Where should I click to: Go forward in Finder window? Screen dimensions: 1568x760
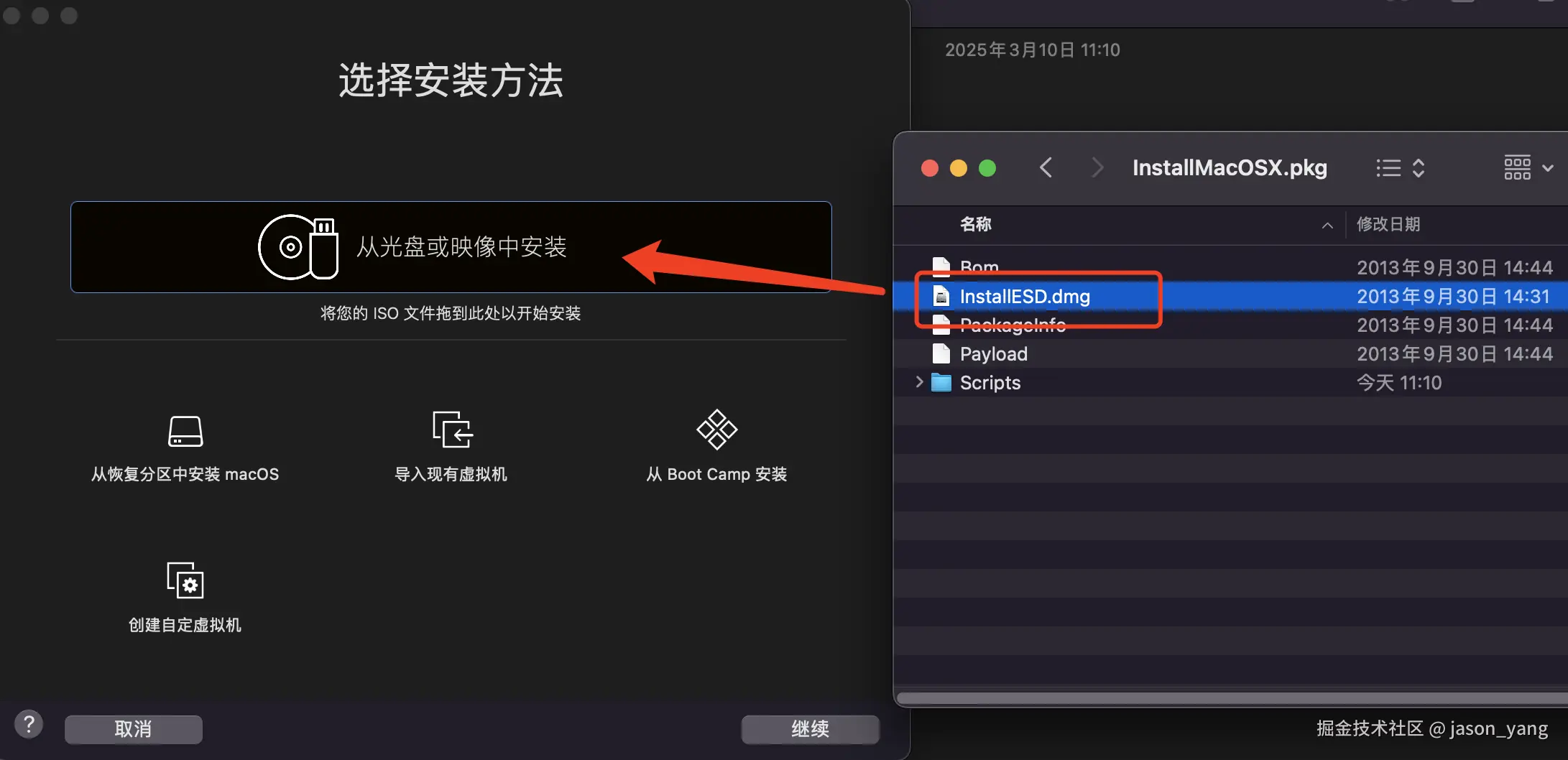tap(1097, 168)
